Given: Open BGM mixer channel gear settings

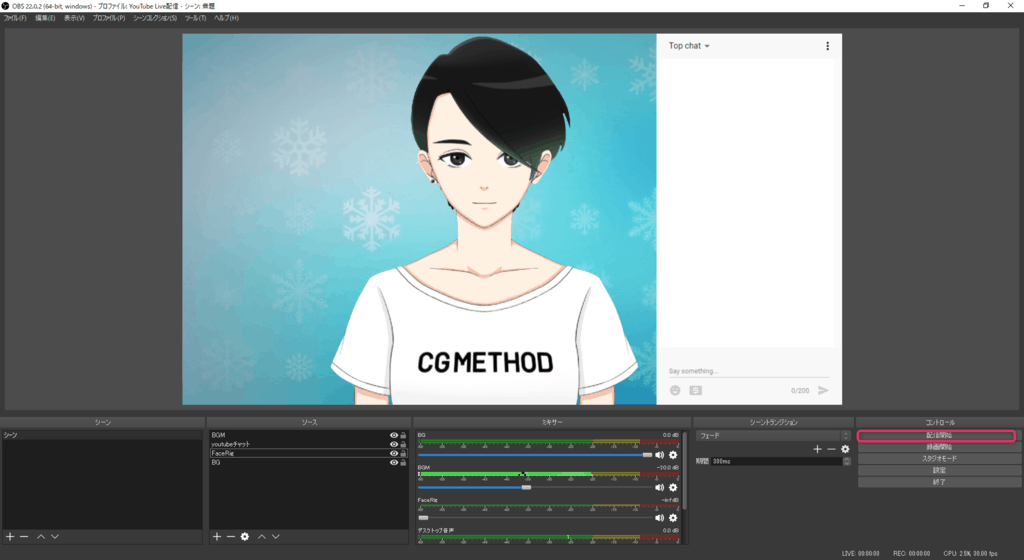Looking at the screenshot, I should tap(673, 487).
